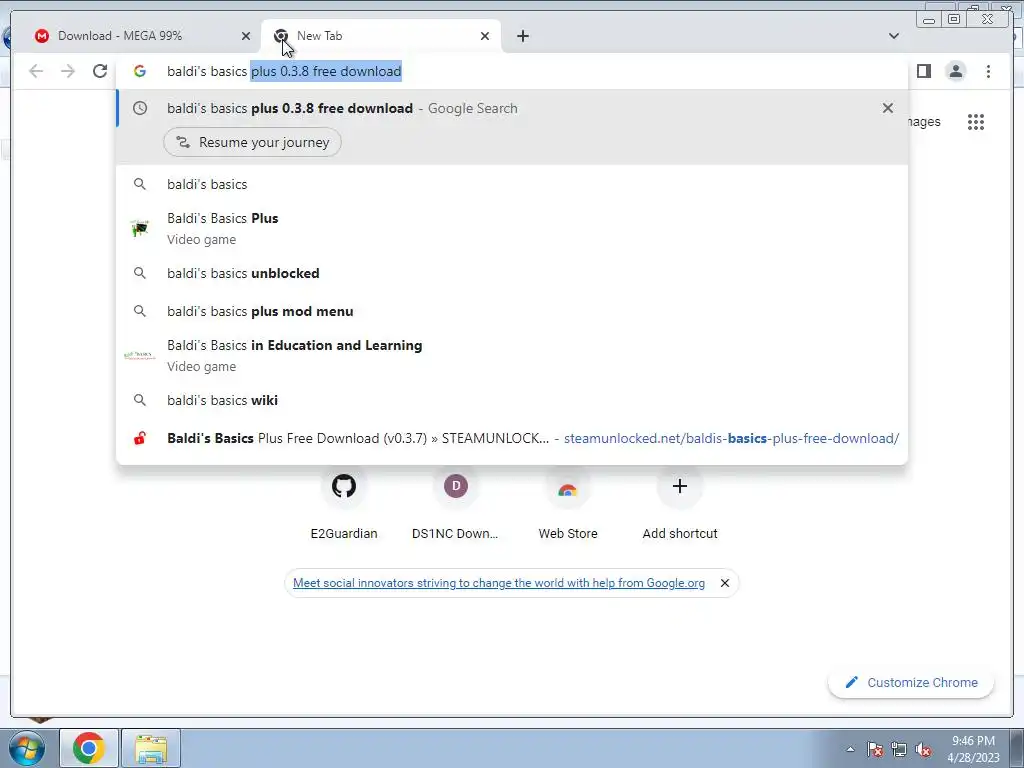Open the Windows Start menu
Screen dimensions: 1024x768
click(26, 748)
